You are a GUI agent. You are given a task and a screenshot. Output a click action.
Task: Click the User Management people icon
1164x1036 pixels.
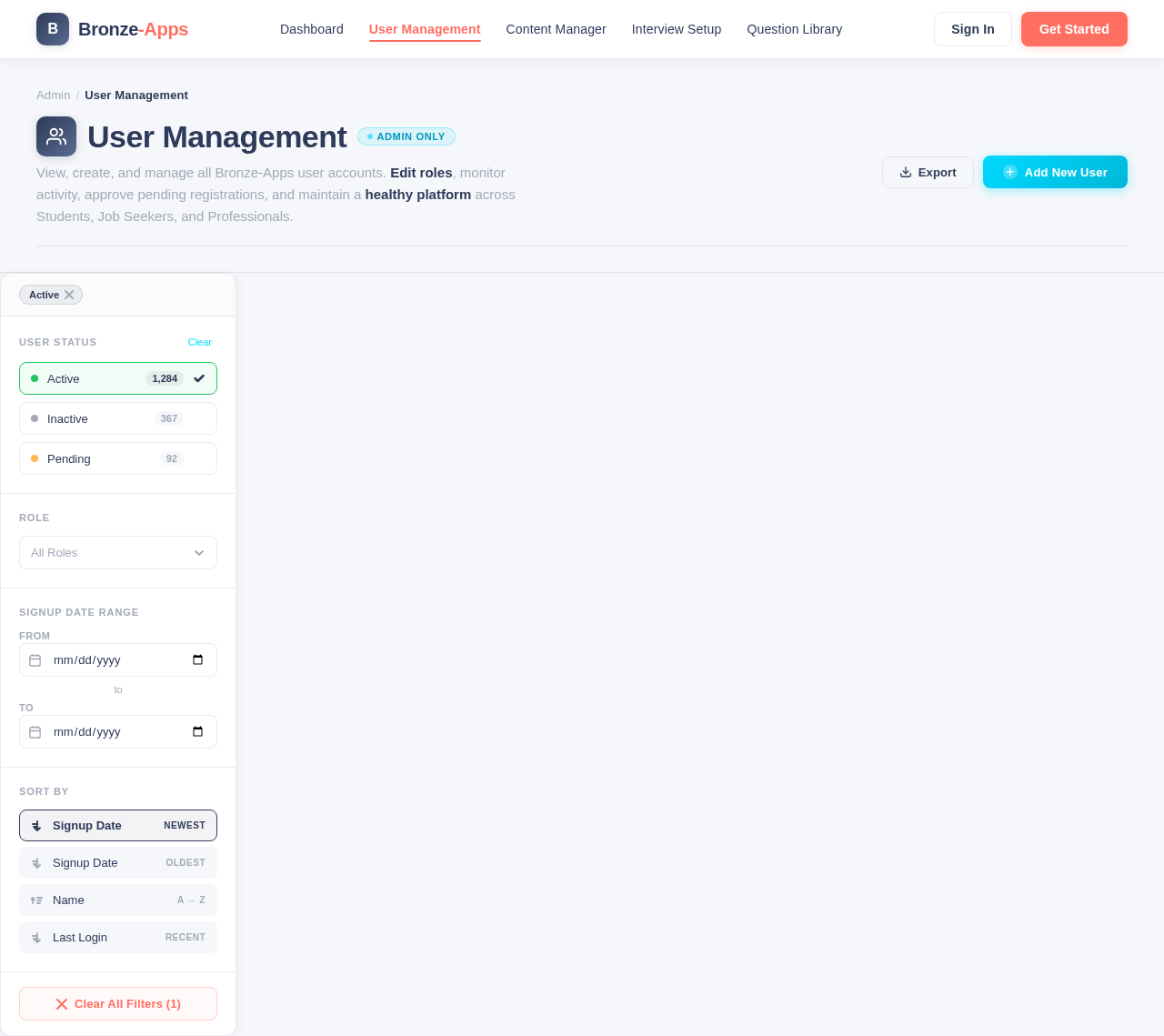[x=55, y=136]
